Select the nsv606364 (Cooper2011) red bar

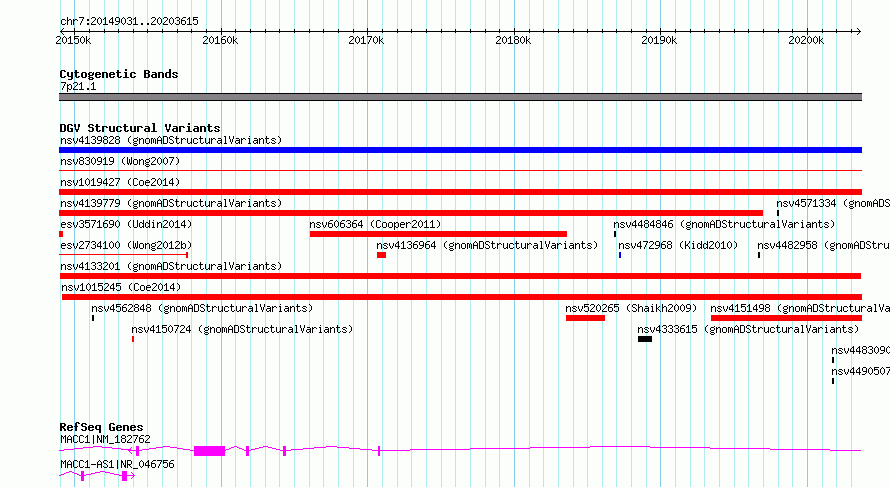point(438,234)
